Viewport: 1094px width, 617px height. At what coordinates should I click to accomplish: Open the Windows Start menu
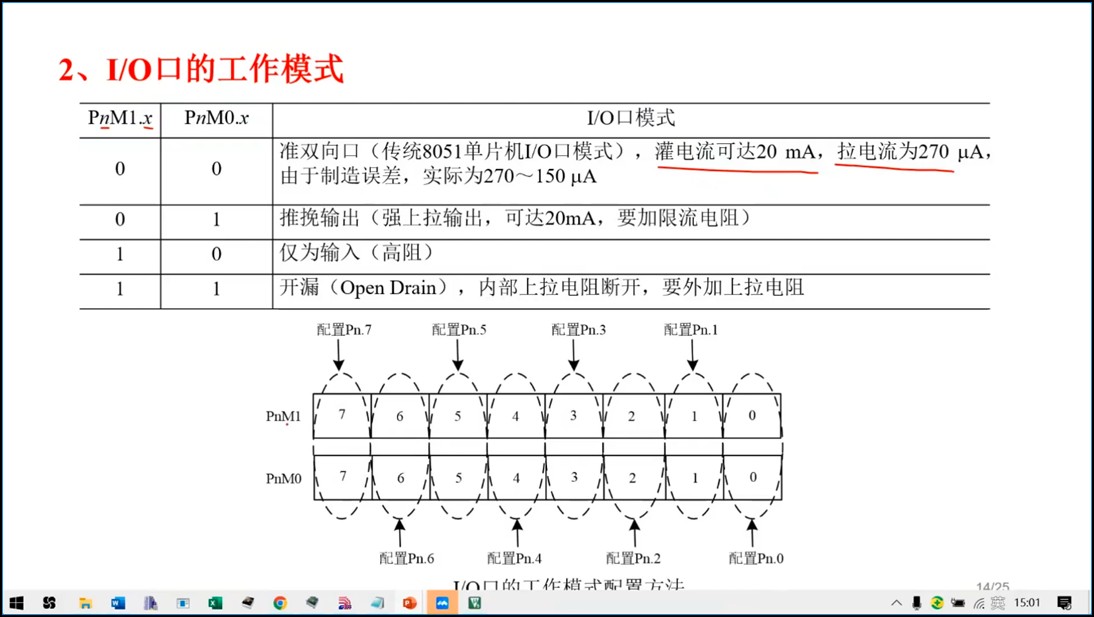16,603
